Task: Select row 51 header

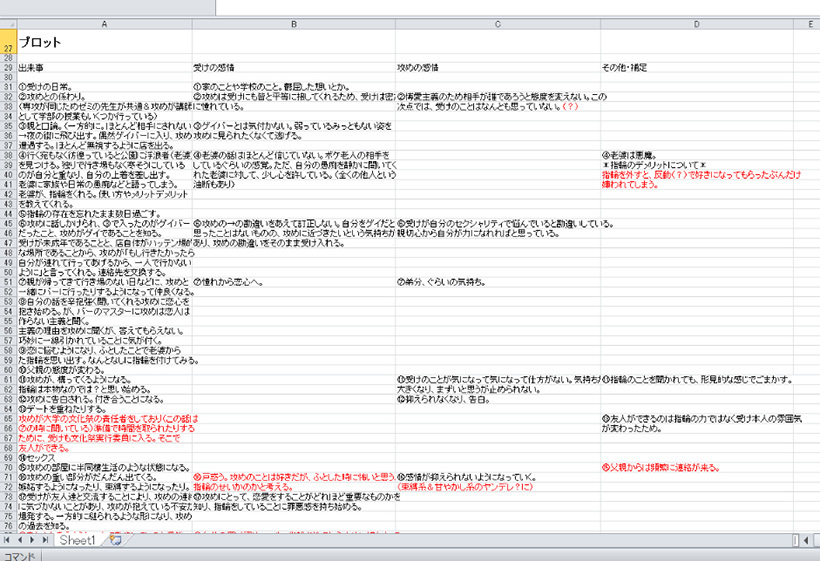Action: coord(8,282)
